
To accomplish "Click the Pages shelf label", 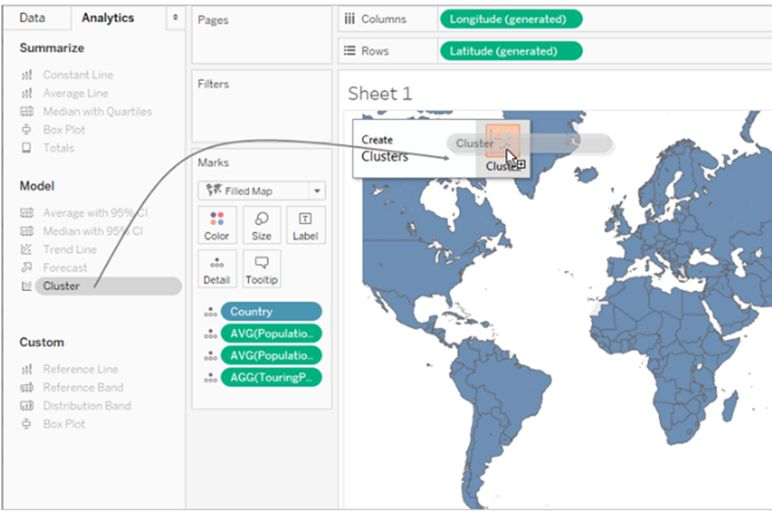I will [213, 20].
